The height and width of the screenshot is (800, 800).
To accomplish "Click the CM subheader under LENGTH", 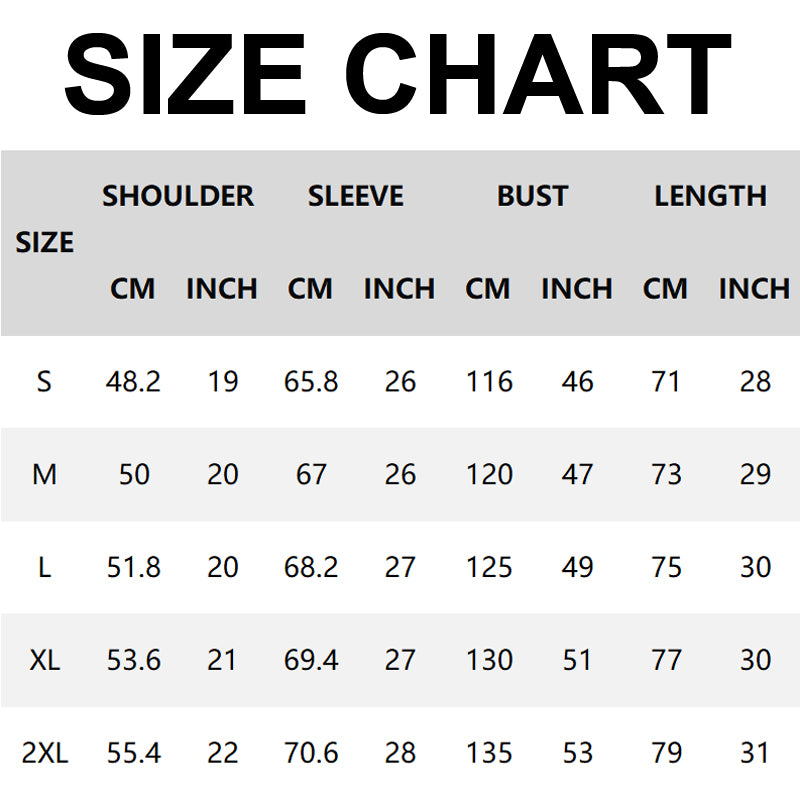I will 666,289.
